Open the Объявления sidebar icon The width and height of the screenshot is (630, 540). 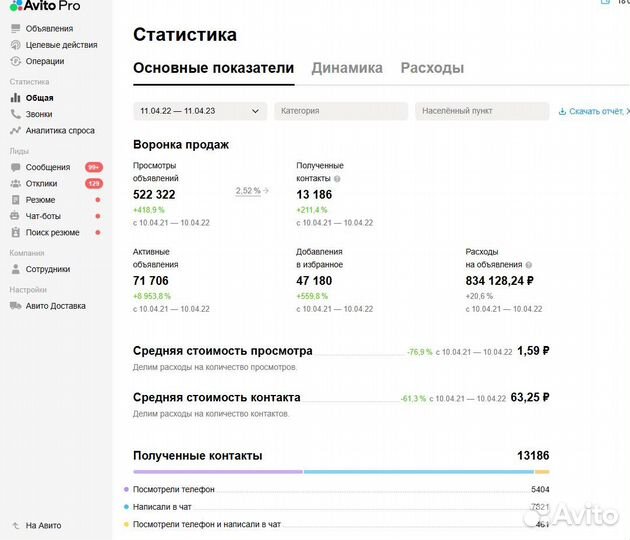pyautogui.click(x=16, y=29)
